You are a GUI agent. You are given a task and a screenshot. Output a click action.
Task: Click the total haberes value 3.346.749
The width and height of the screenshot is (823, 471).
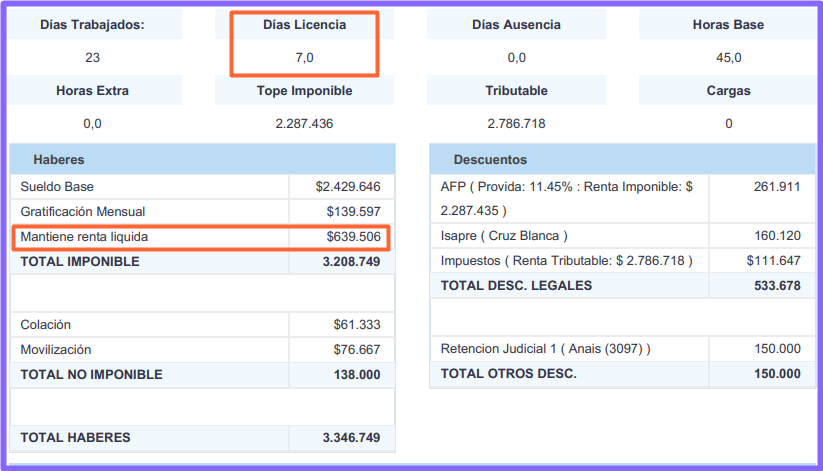(x=351, y=438)
